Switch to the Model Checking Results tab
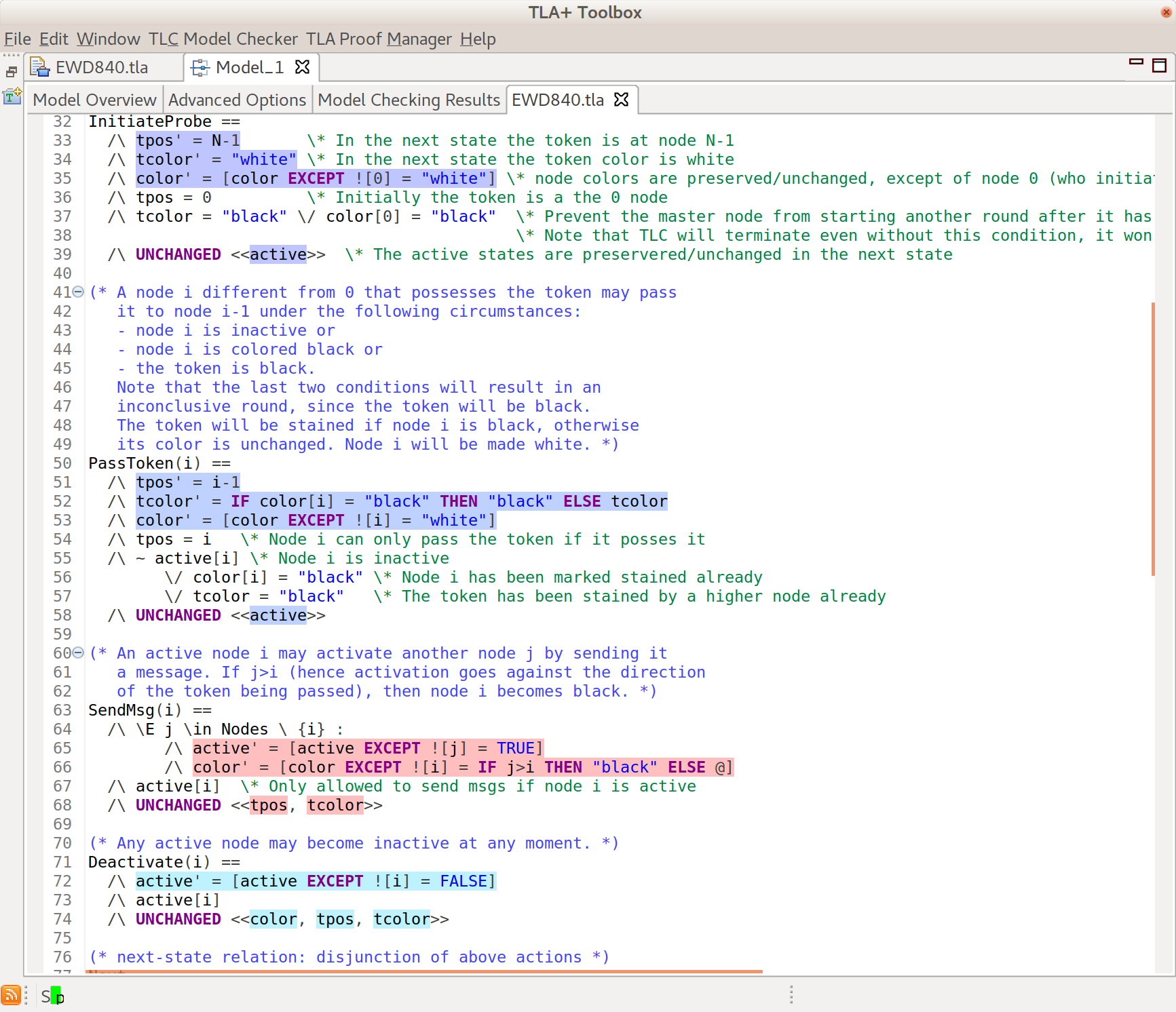The width and height of the screenshot is (1176, 1012). pyautogui.click(x=409, y=100)
